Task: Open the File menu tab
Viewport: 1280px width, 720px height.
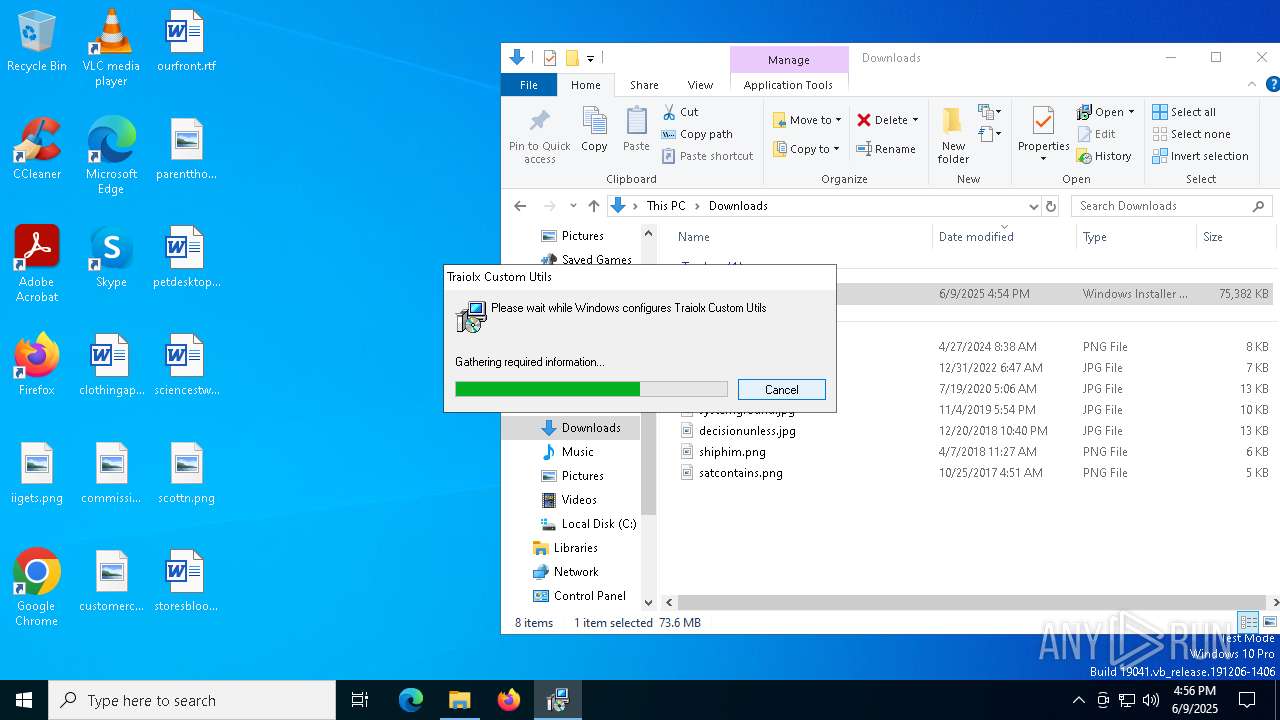Action: tap(529, 85)
